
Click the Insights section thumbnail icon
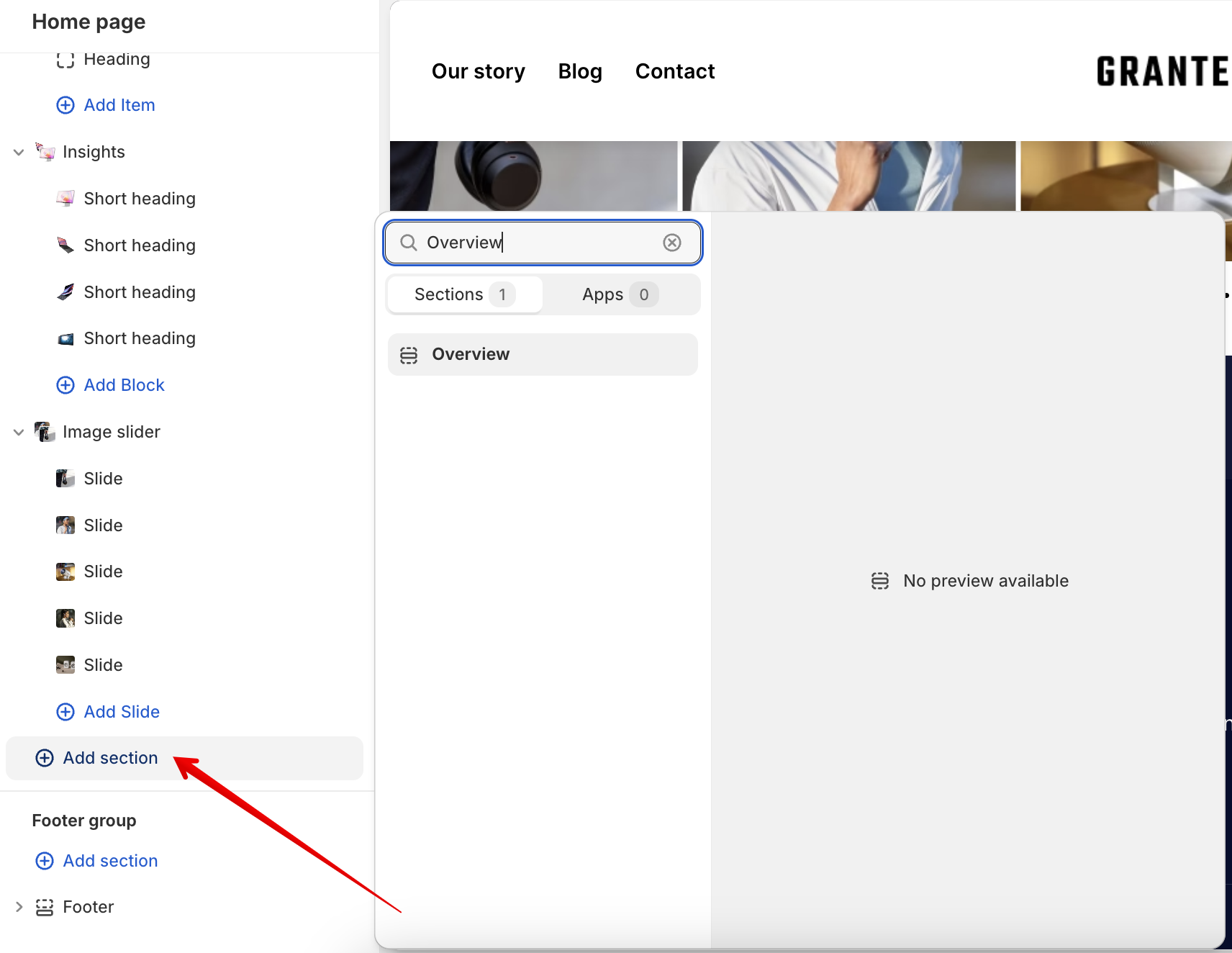[x=45, y=152]
